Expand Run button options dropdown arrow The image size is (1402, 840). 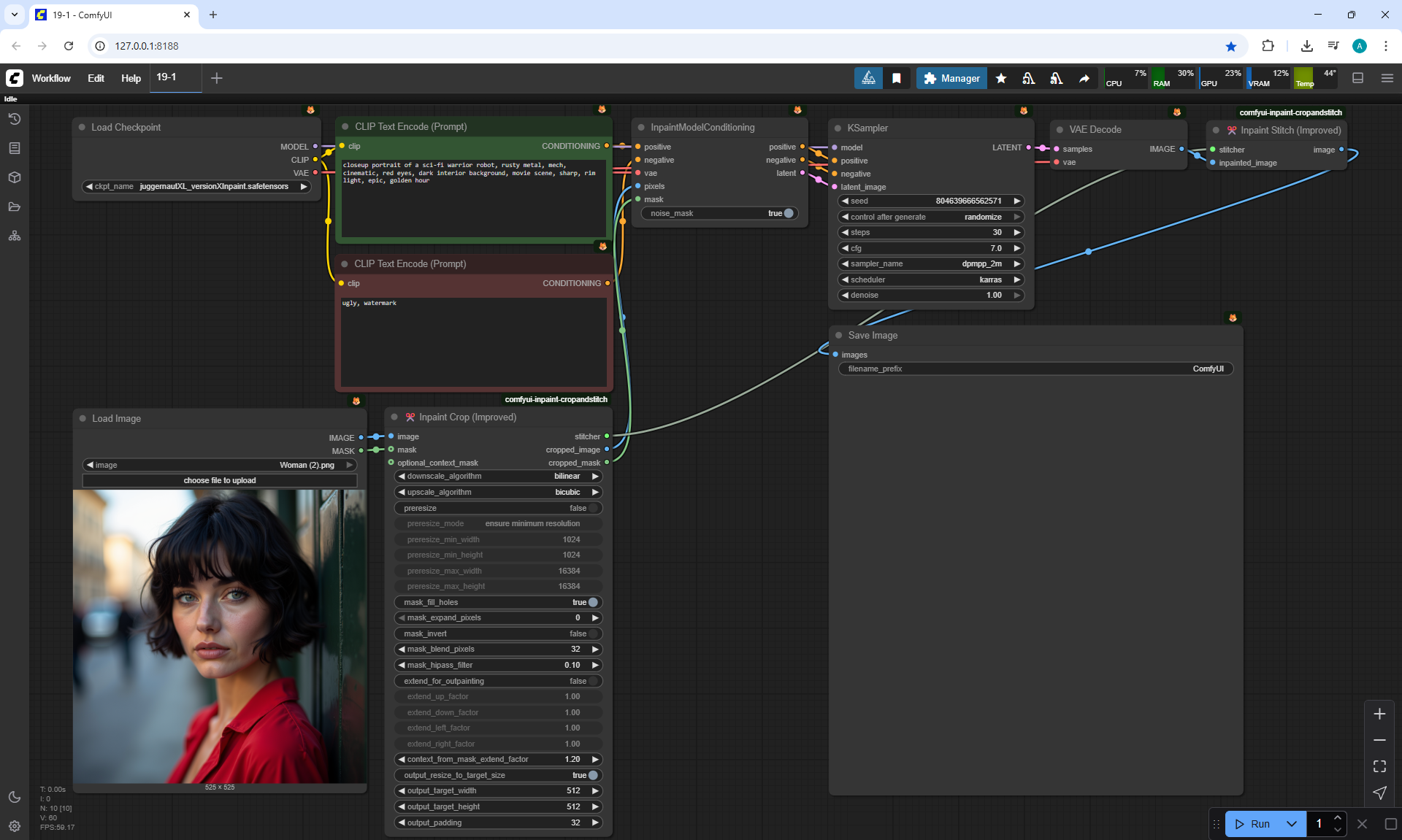pyautogui.click(x=1291, y=824)
